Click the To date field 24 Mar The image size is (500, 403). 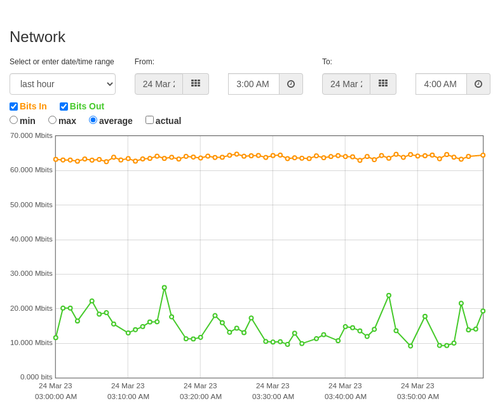[x=346, y=84]
